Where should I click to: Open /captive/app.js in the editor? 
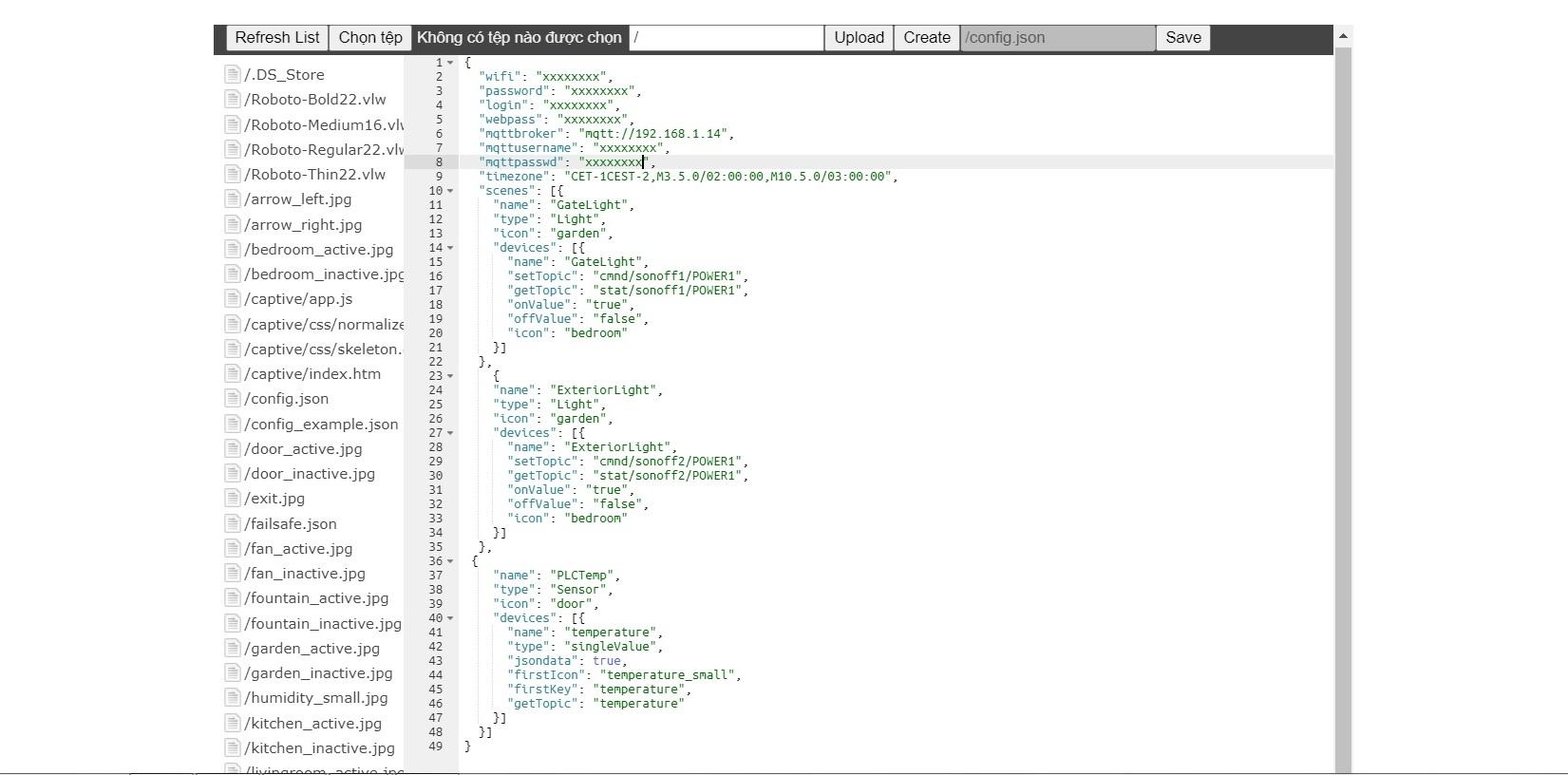298,299
